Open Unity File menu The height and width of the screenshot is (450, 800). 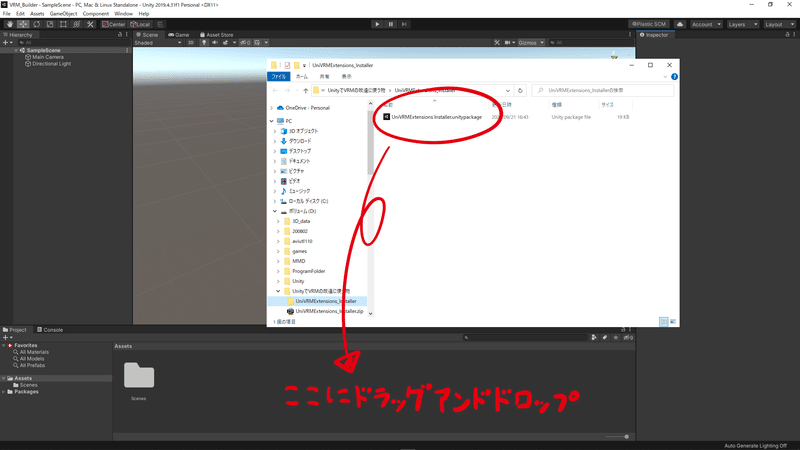pyautogui.click(x=7, y=14)
